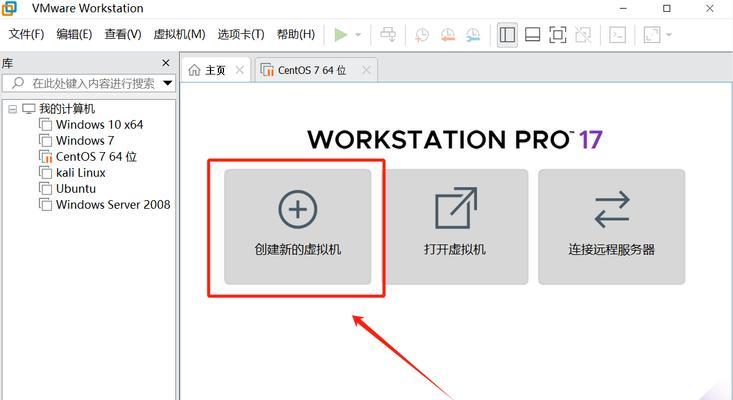This screenshot has height=400, width=733.
Task: Open the 文件(F) menu
Action: click(26, 34)
